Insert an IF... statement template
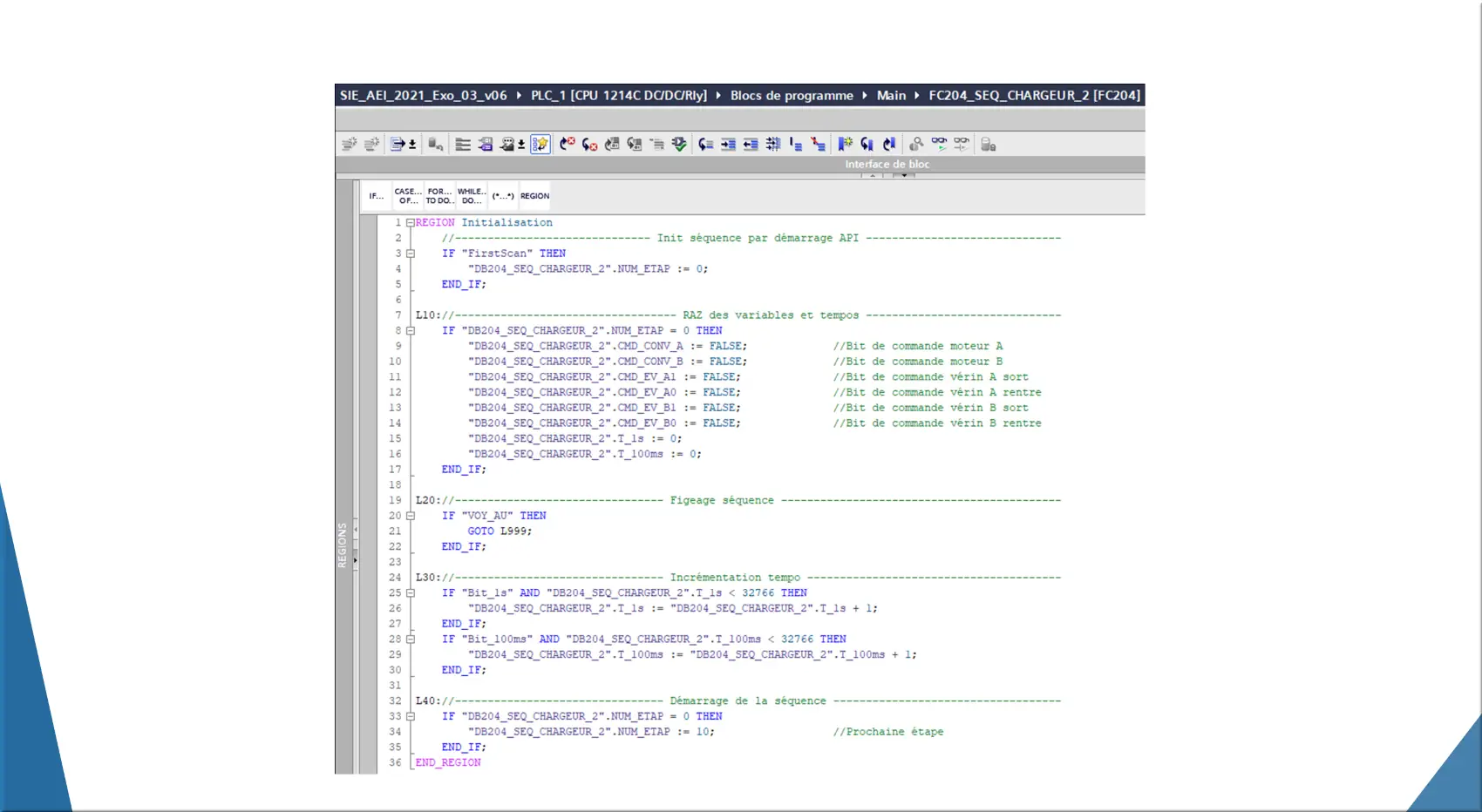The image size is (1482, 812). click(x=376, y=196)
